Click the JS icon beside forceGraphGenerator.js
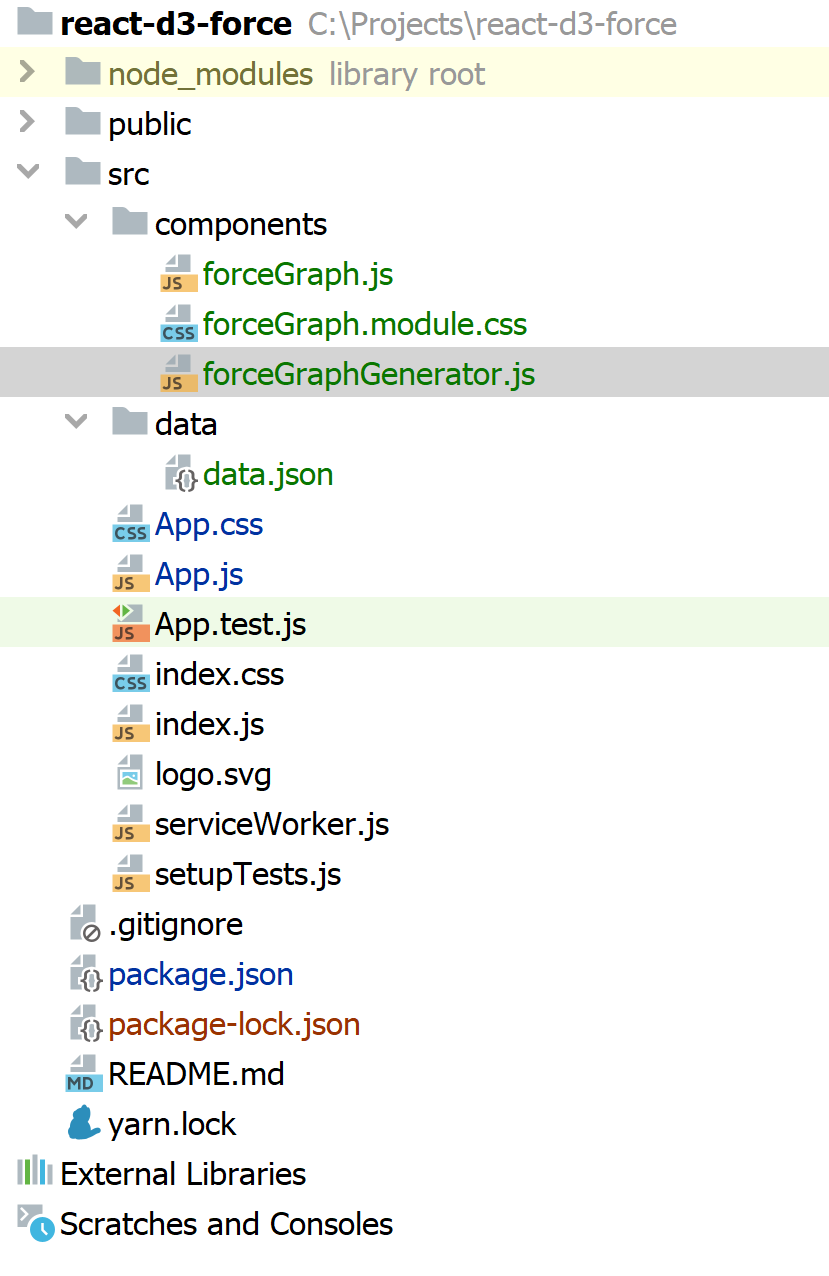Image resolution: width=829 pixels, height=1276 pixels. click(178, 373)
